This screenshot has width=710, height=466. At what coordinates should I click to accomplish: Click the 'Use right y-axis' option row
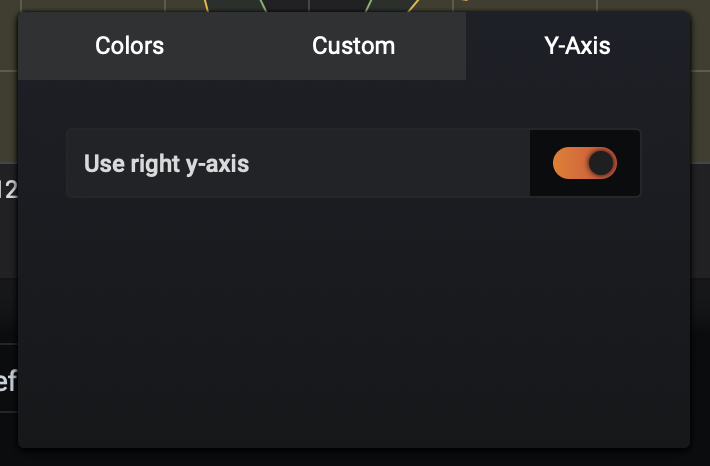tap(354, 163)
